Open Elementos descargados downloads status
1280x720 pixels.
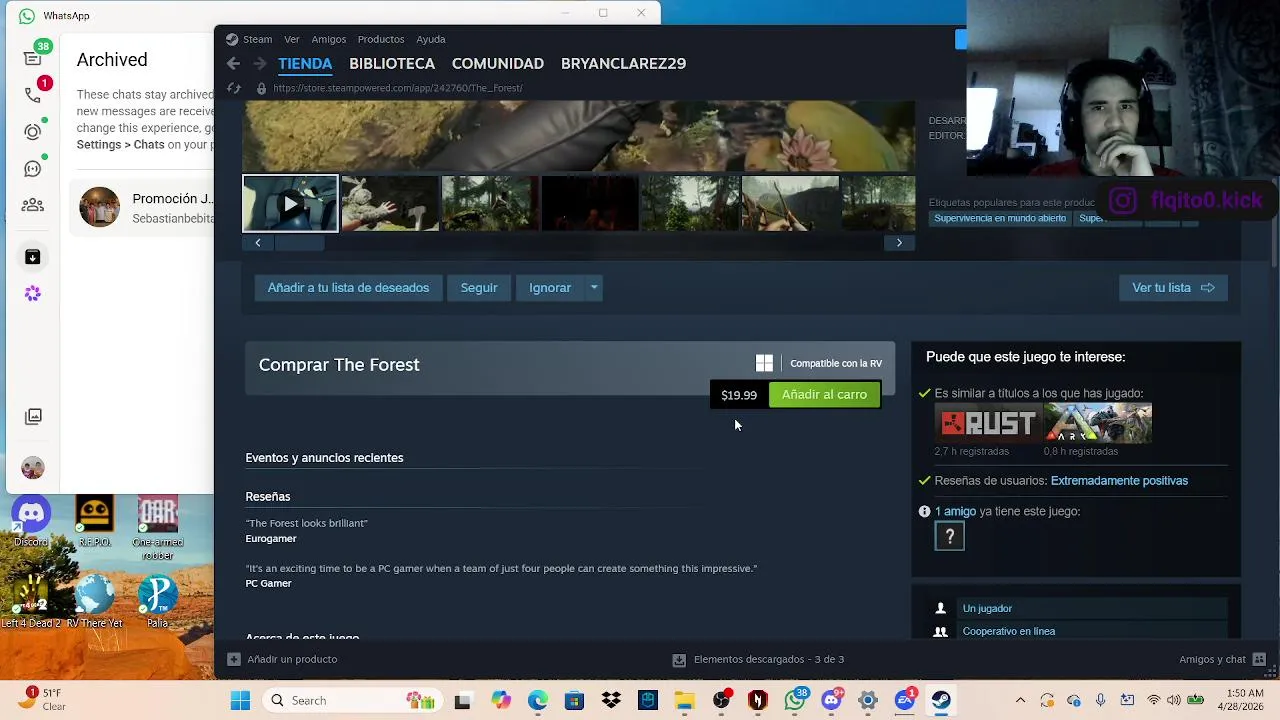[758, 659]
